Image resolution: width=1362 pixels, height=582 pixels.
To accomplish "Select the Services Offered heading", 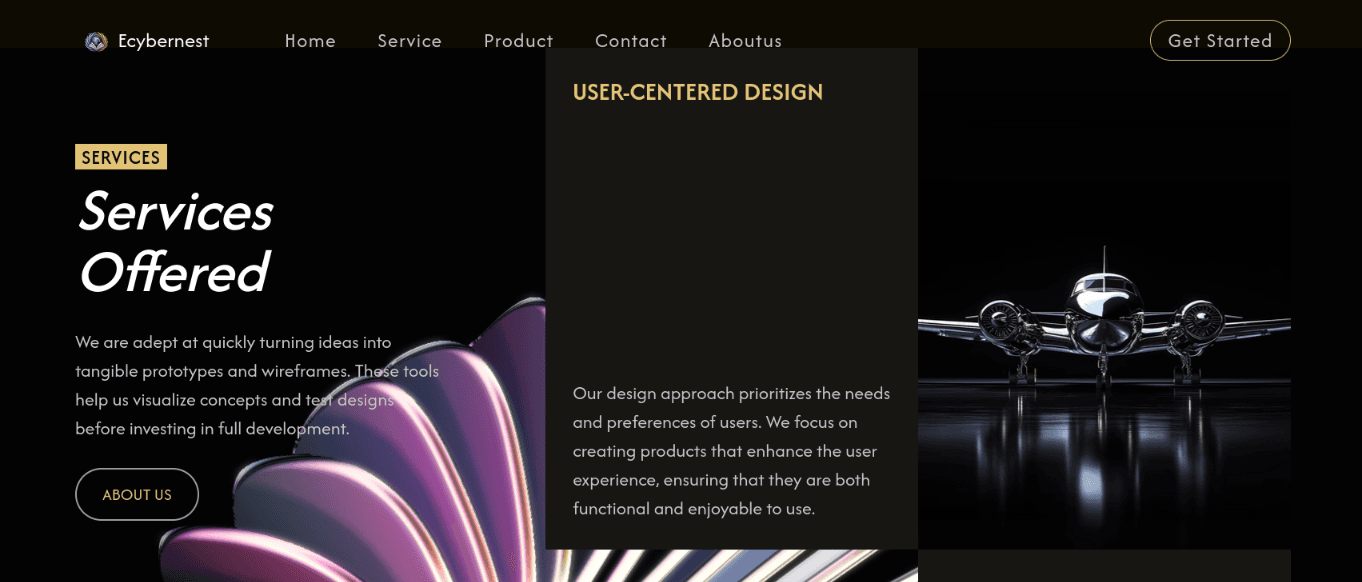I will point(175,241).
